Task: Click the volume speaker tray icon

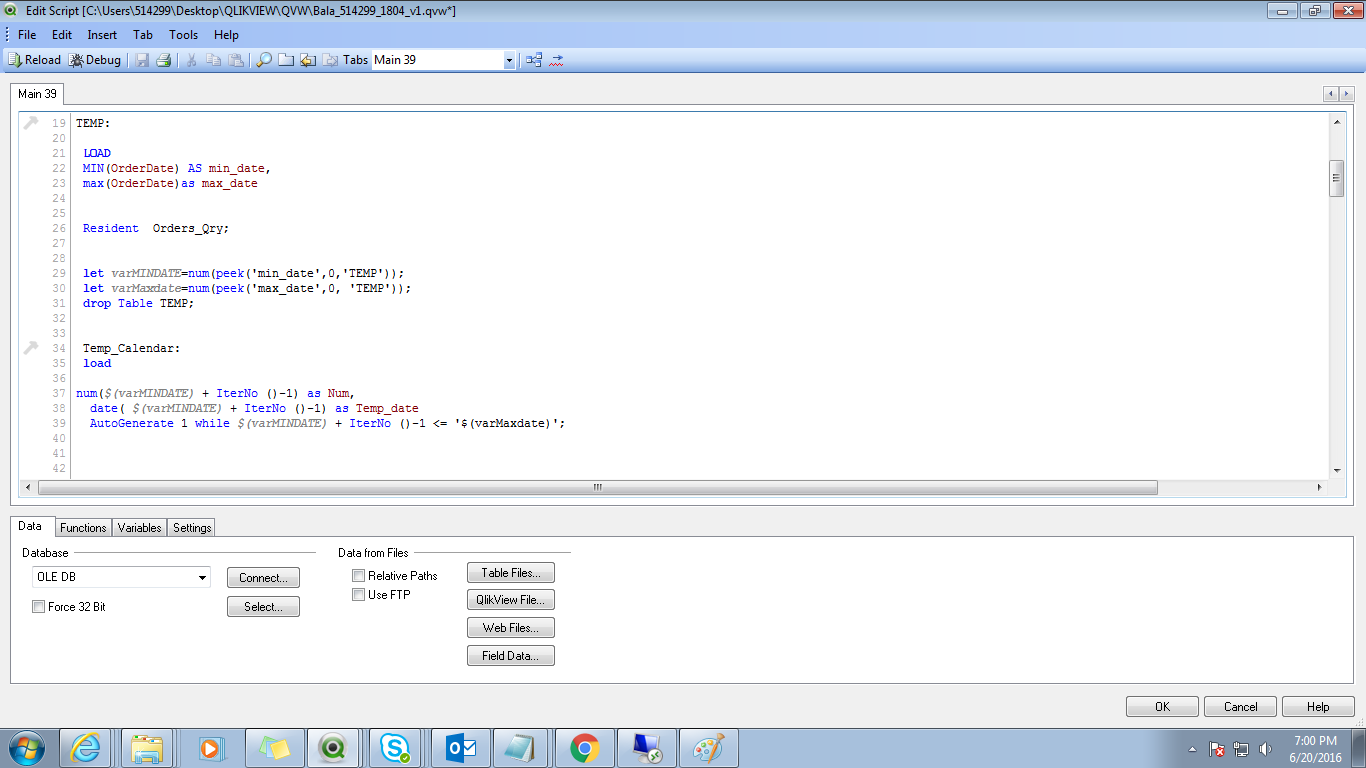Action: pos(1265,749)
